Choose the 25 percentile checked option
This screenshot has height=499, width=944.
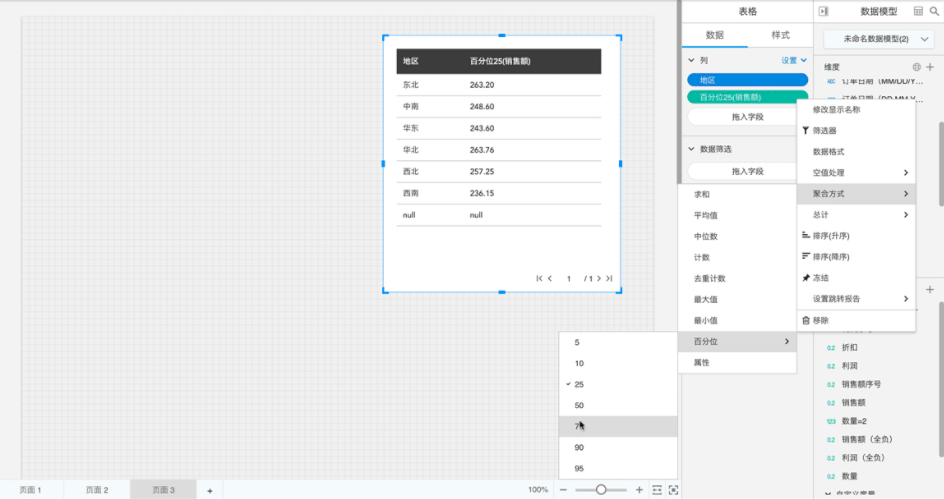click(x=580, y=384)
